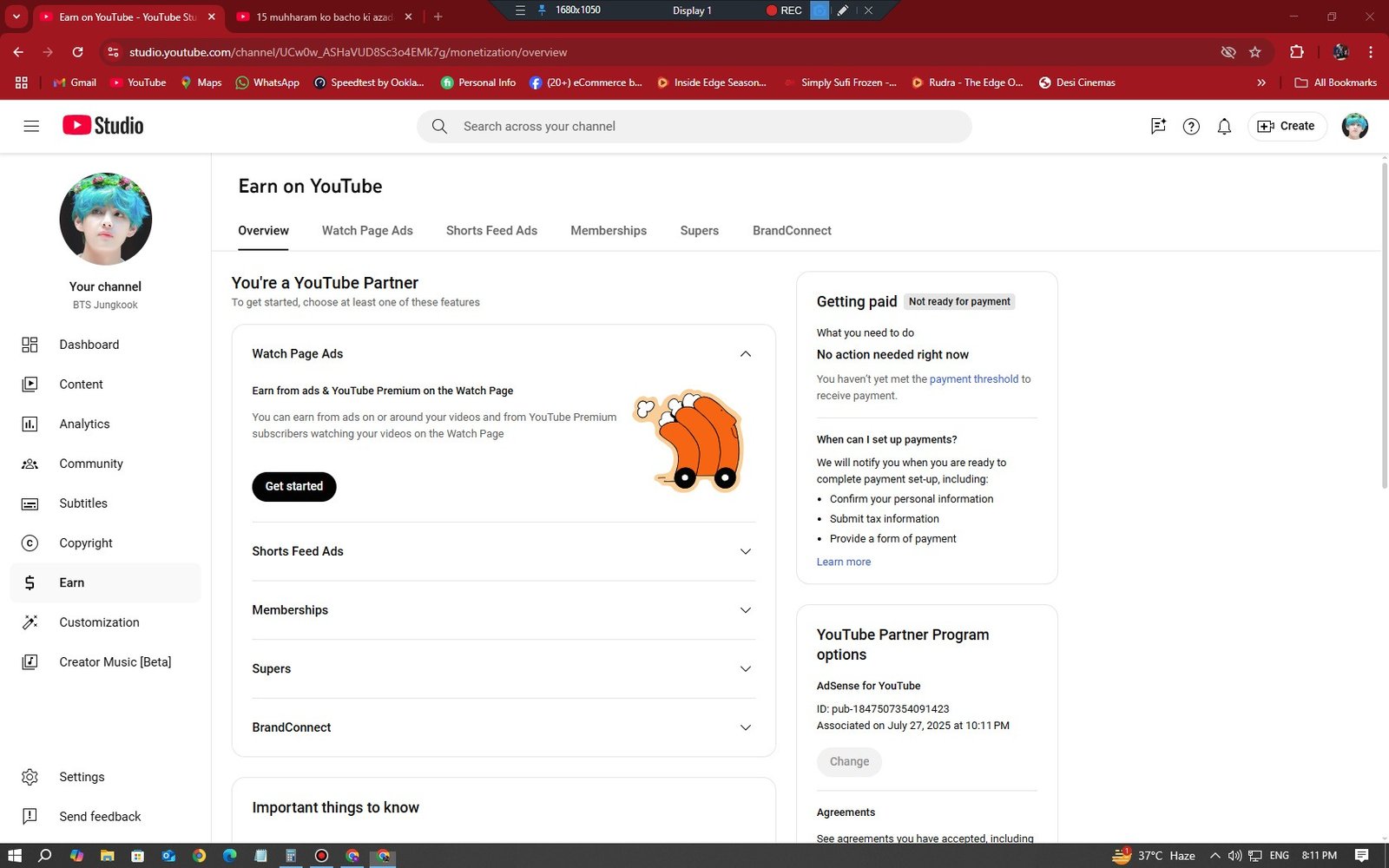This screenshot has width=1389, height=868.
Task: Open the Windows action center notifications
Action: pos(1361,856)
